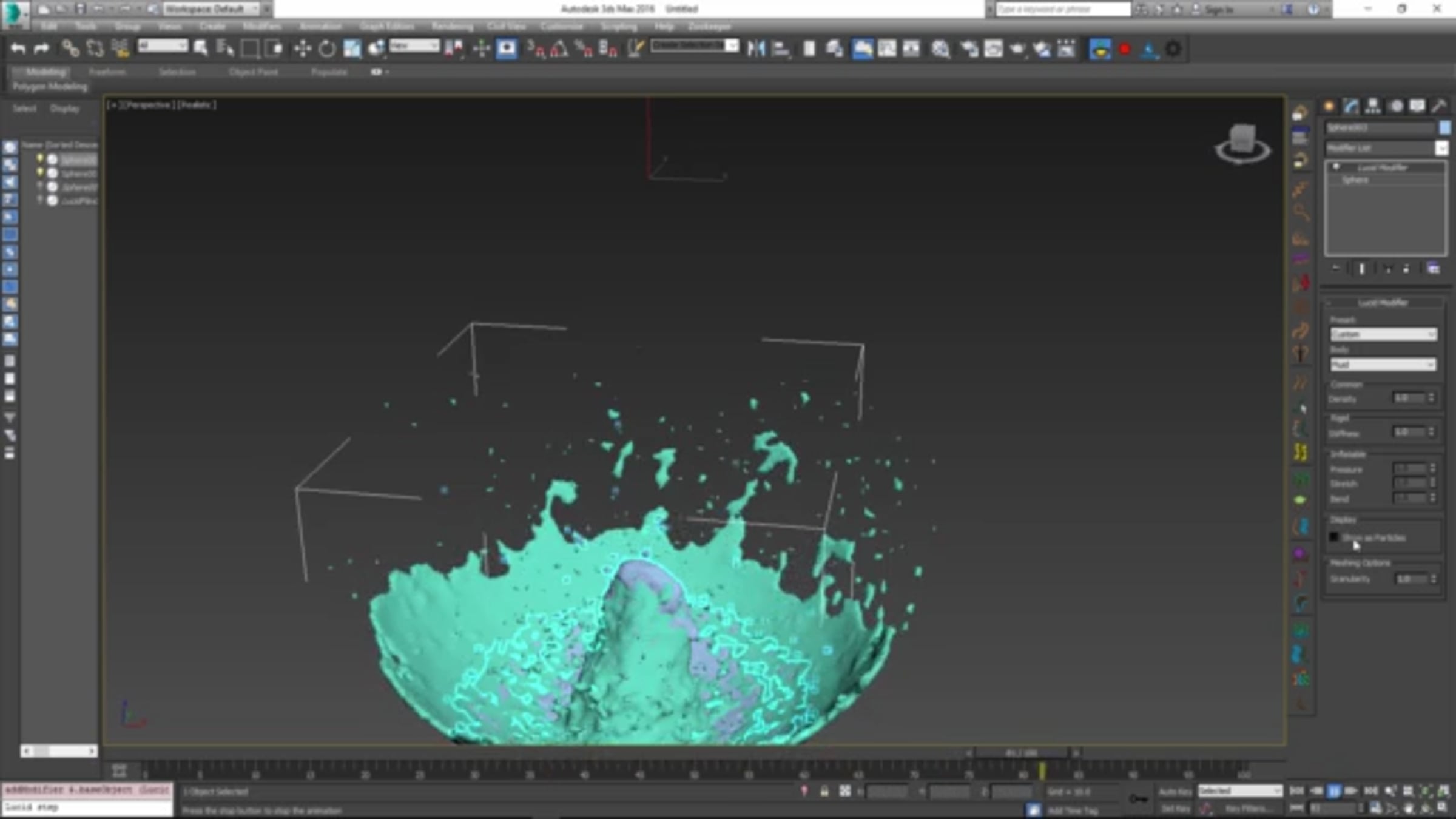Choose the Select and Move tool

[302, 49]
